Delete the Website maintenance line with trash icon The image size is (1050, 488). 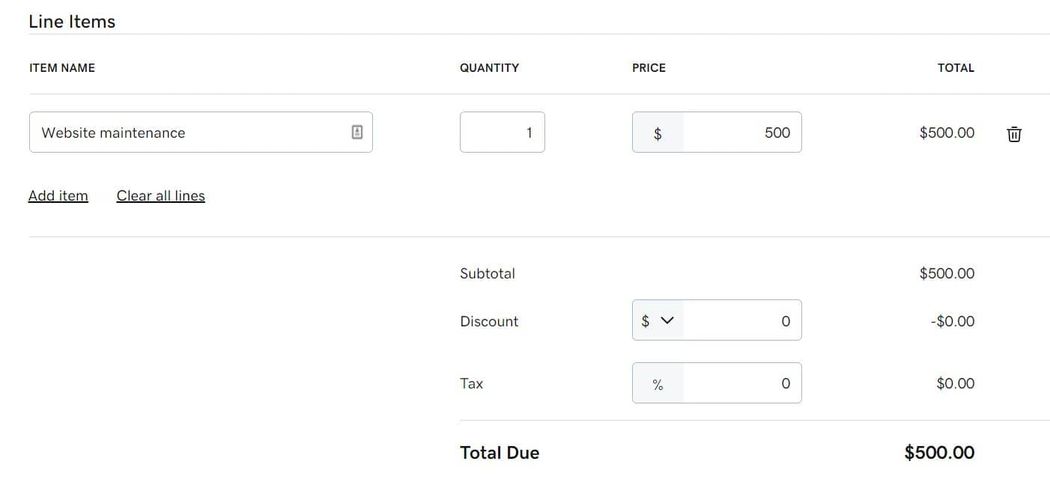(x=1014, y=133)
